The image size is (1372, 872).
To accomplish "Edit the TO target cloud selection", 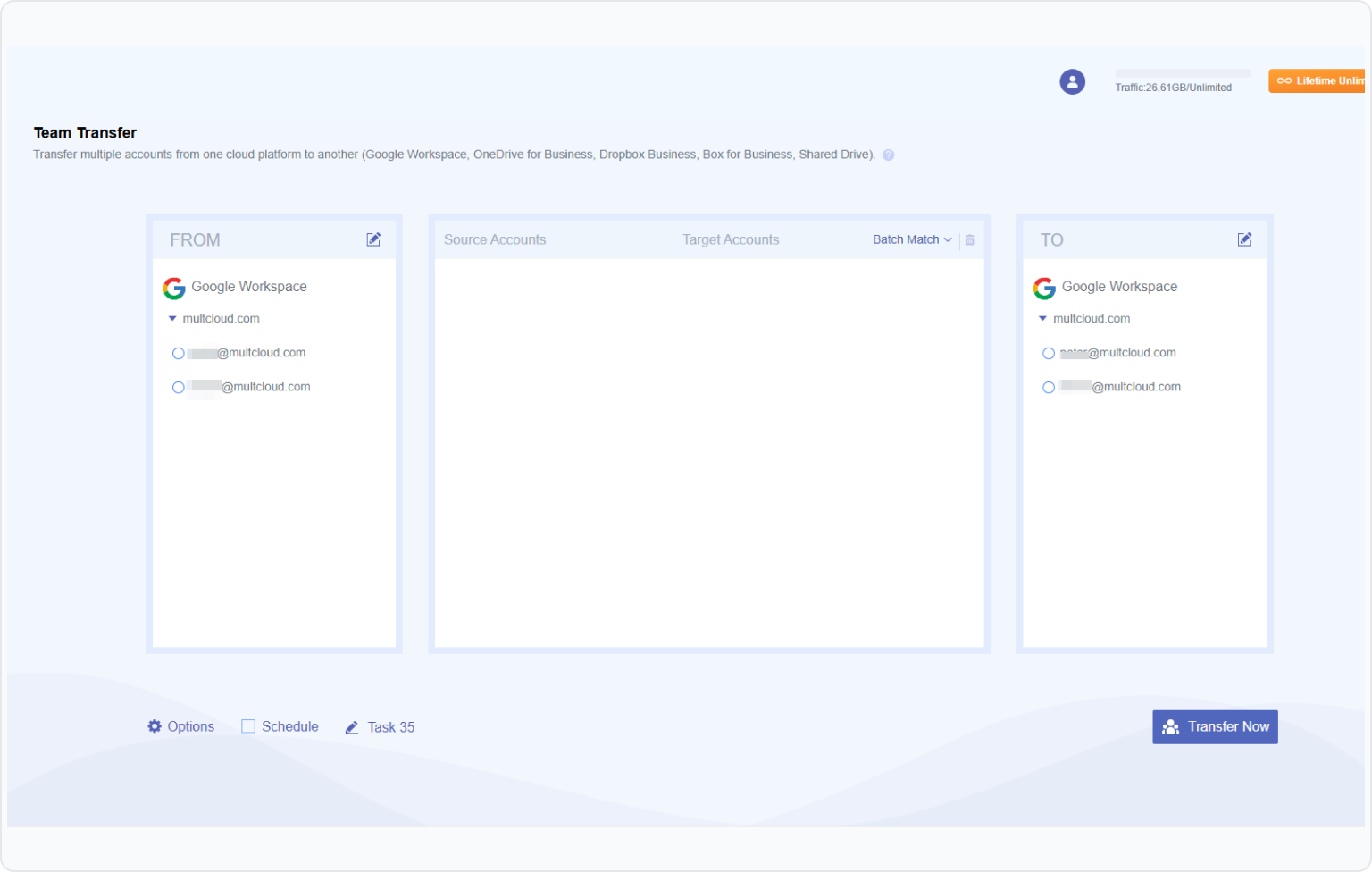I will tap(1244, 239).
